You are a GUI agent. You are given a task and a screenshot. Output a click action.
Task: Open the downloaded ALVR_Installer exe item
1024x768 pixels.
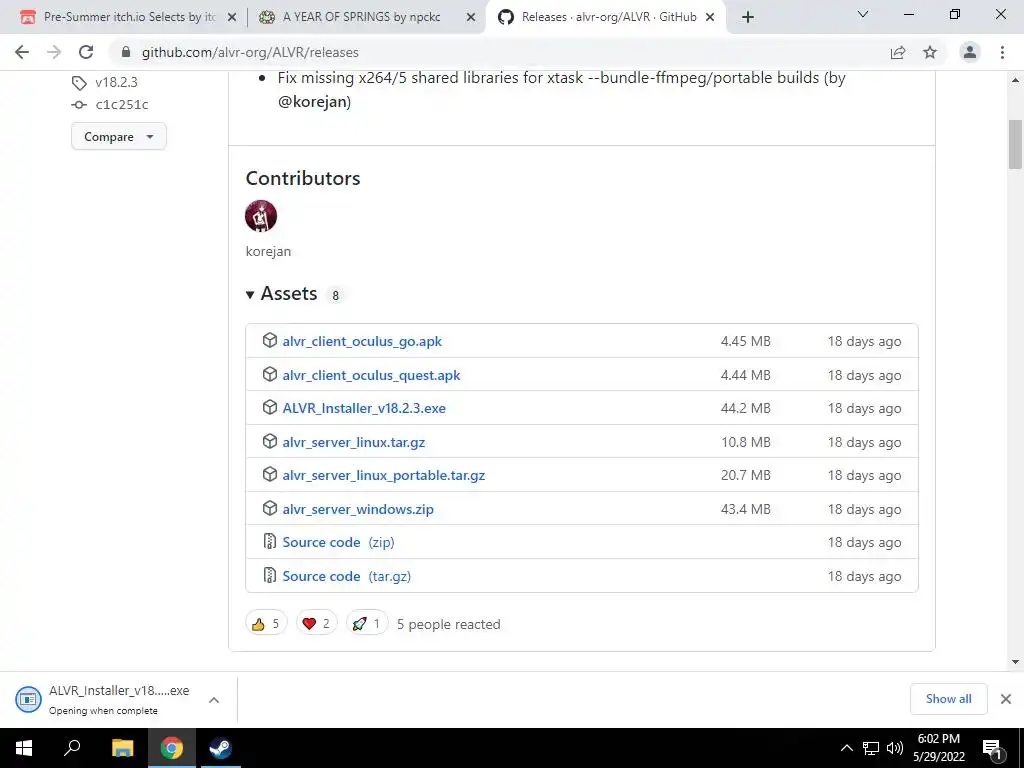[x=104, y=699]
